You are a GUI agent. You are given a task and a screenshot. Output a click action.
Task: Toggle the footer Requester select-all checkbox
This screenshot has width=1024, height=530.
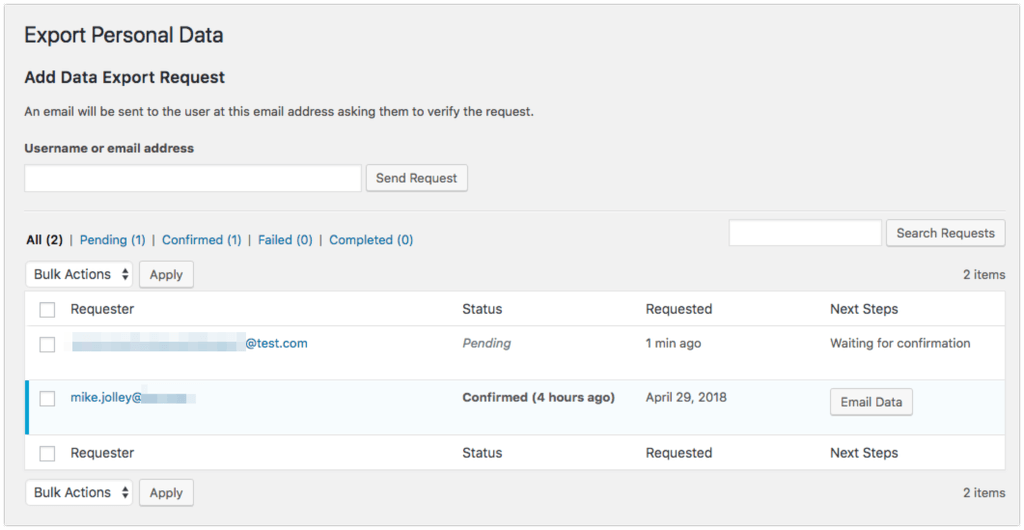pyautogui.click(x=47, y=454)
